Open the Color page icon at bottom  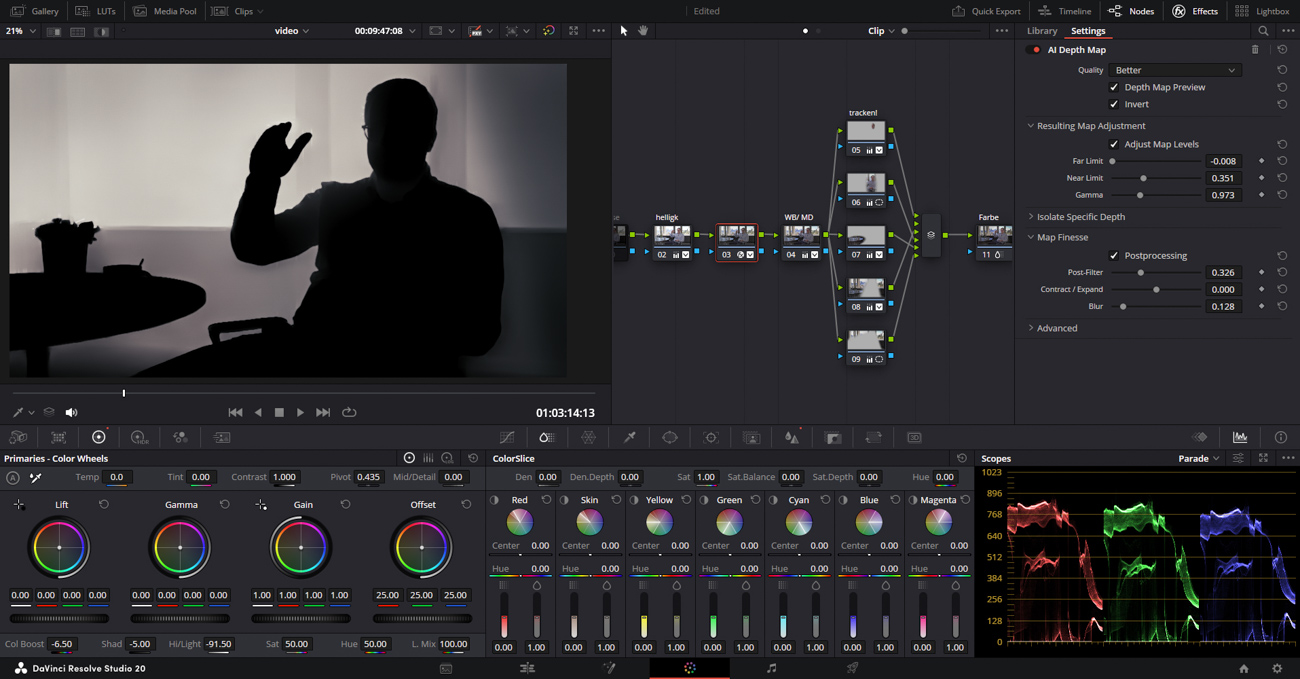[x=690, y=668]
